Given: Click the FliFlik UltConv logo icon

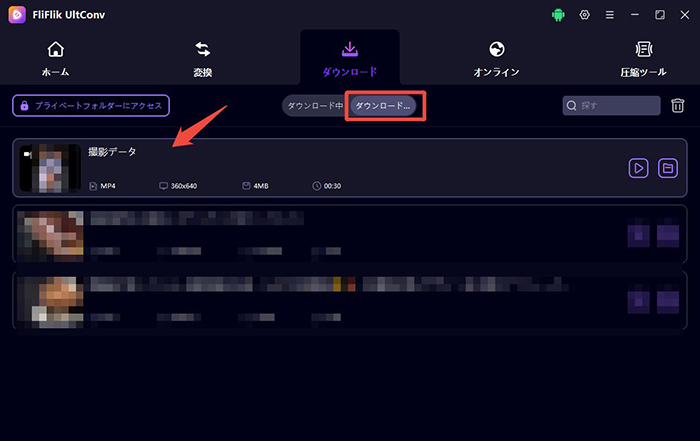Looking at the screenshot, I should click(17, 15).
